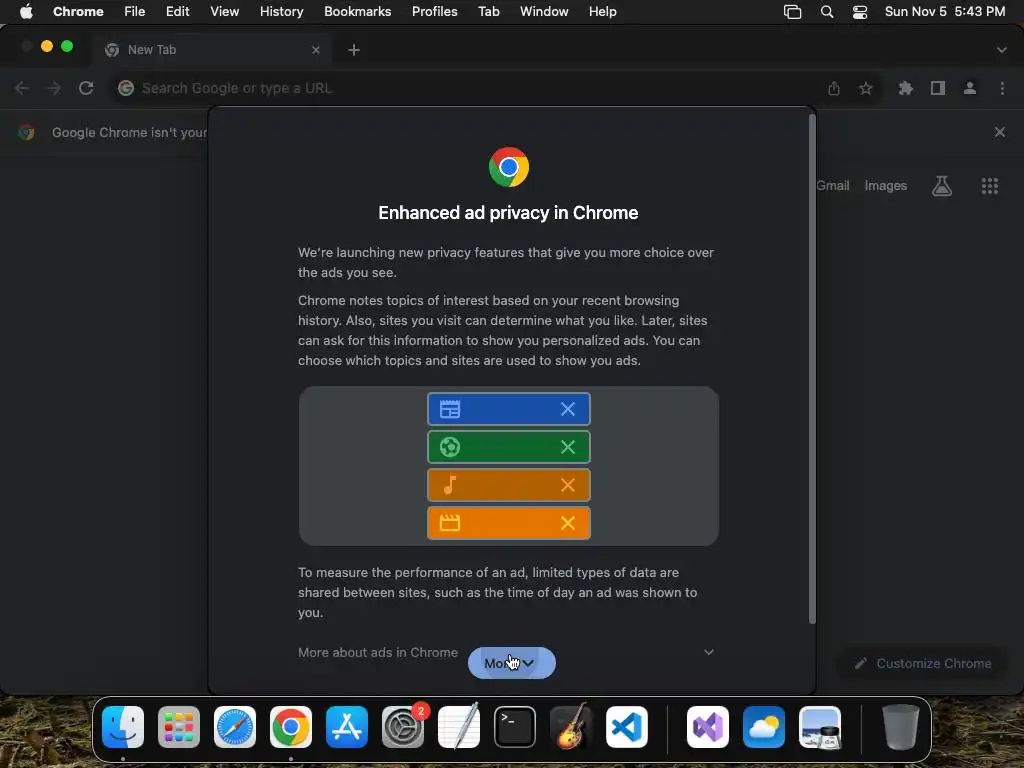Click the More button in privacy dialog
The width and height of the screenshot is (1024, 768).
point(511,663)
